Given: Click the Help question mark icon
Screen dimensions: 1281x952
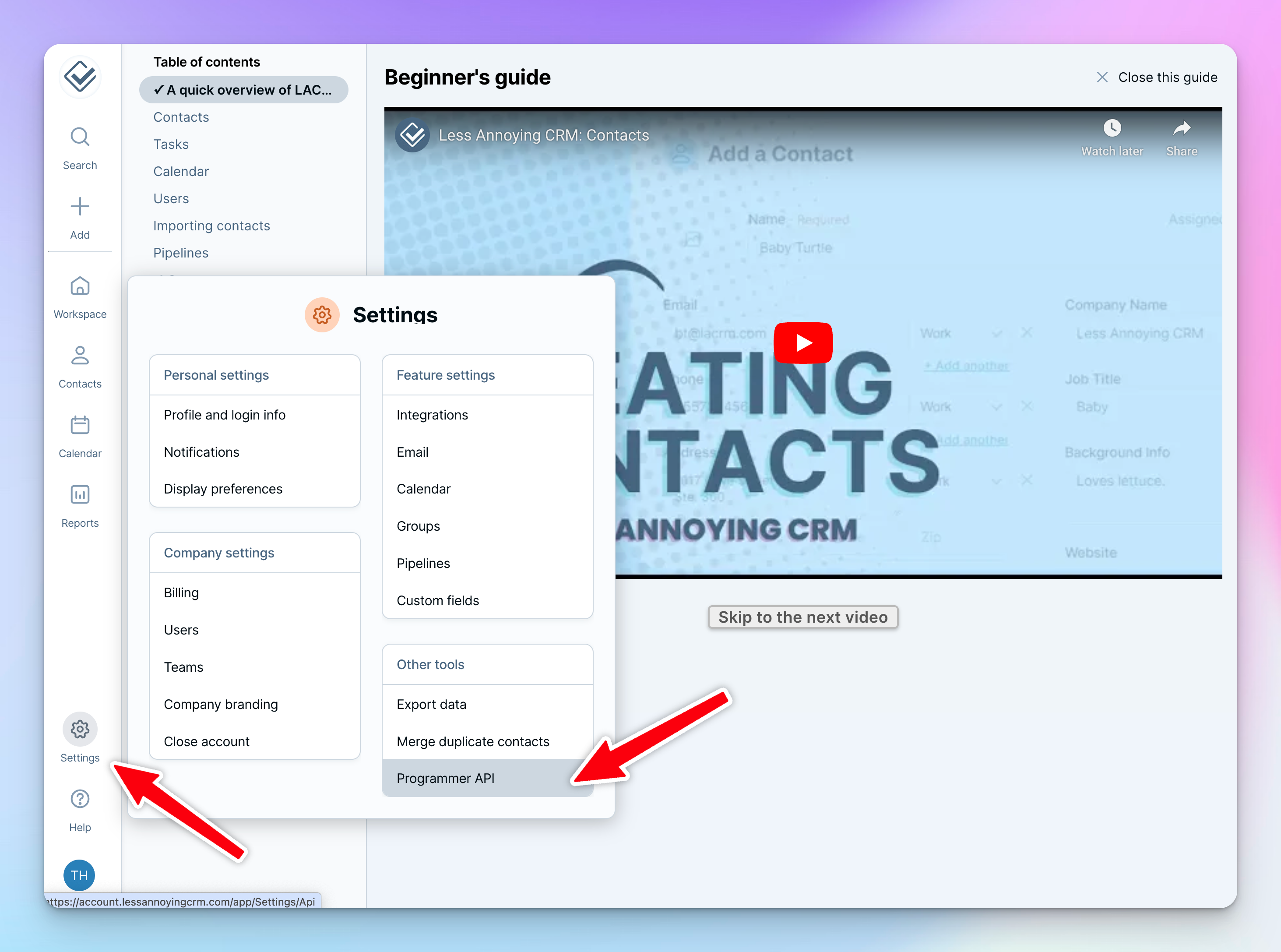Looking at the screenshot, I should click(80, 799).
